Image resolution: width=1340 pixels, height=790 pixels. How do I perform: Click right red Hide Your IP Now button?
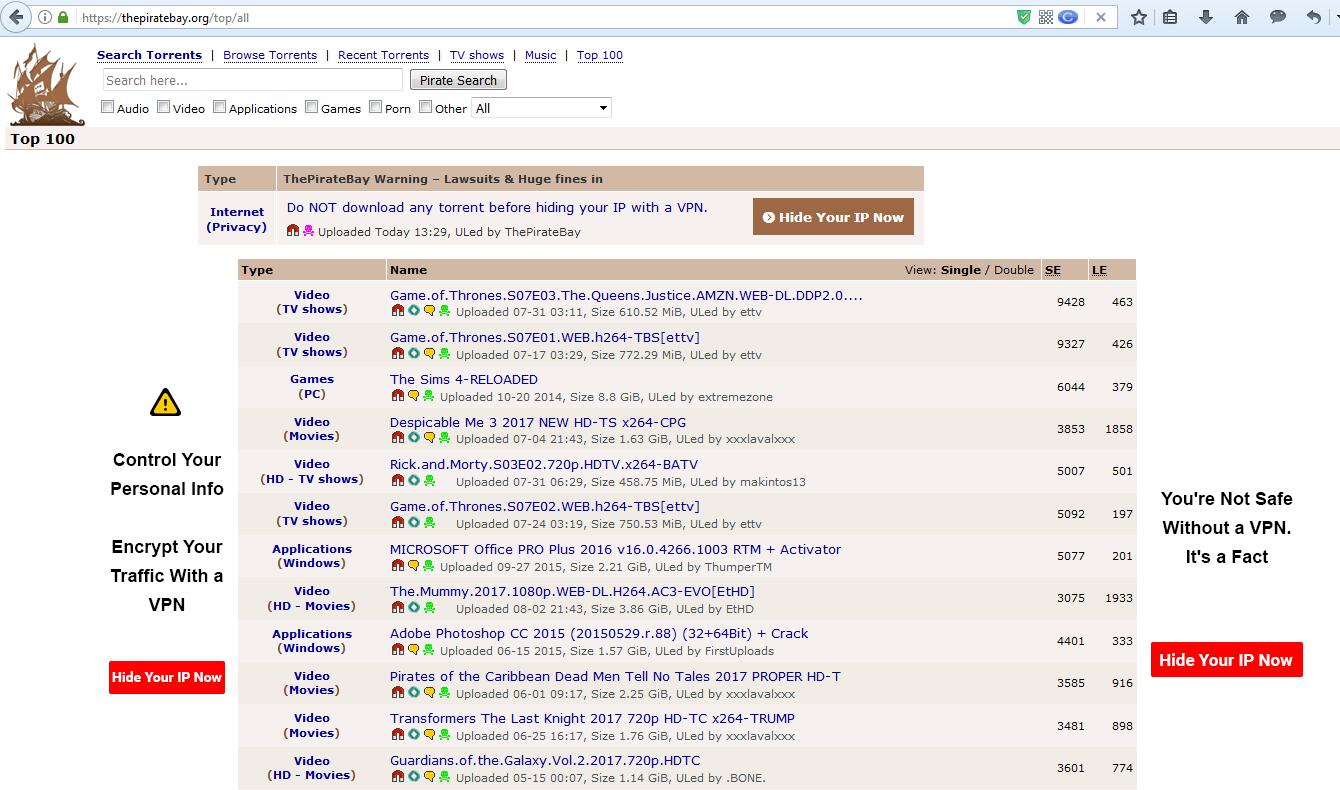pos(1226,660)
